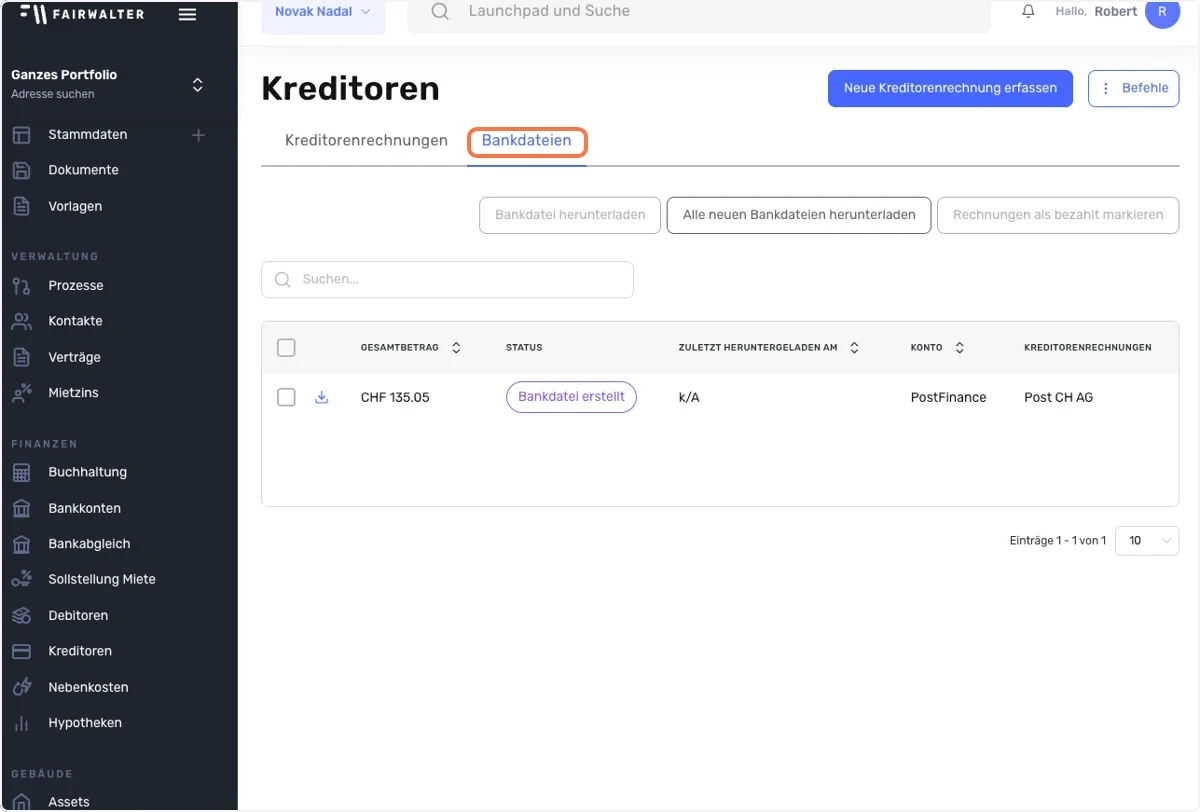Click the Nebenkosten sidebar icon
1200x812 pixels.
[21, 687]
